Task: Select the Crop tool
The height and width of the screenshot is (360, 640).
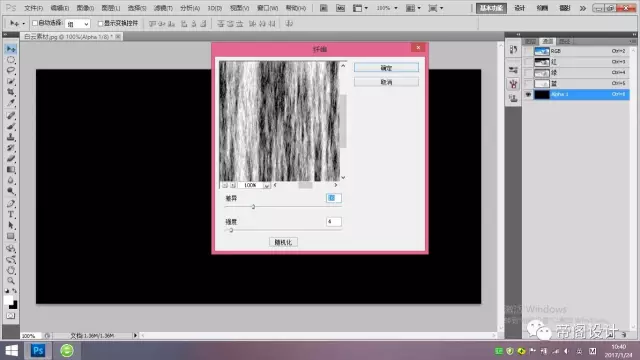Action: [11, 92]
